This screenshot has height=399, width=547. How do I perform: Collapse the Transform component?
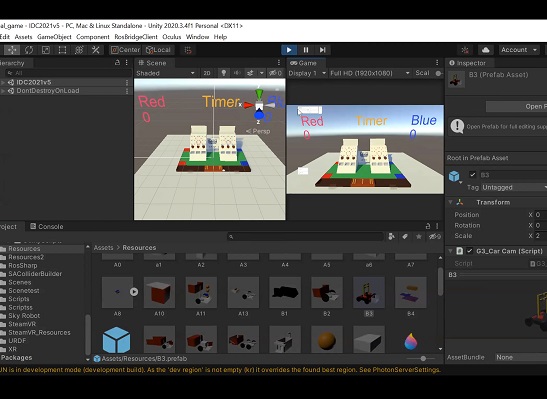pos(450,202)
